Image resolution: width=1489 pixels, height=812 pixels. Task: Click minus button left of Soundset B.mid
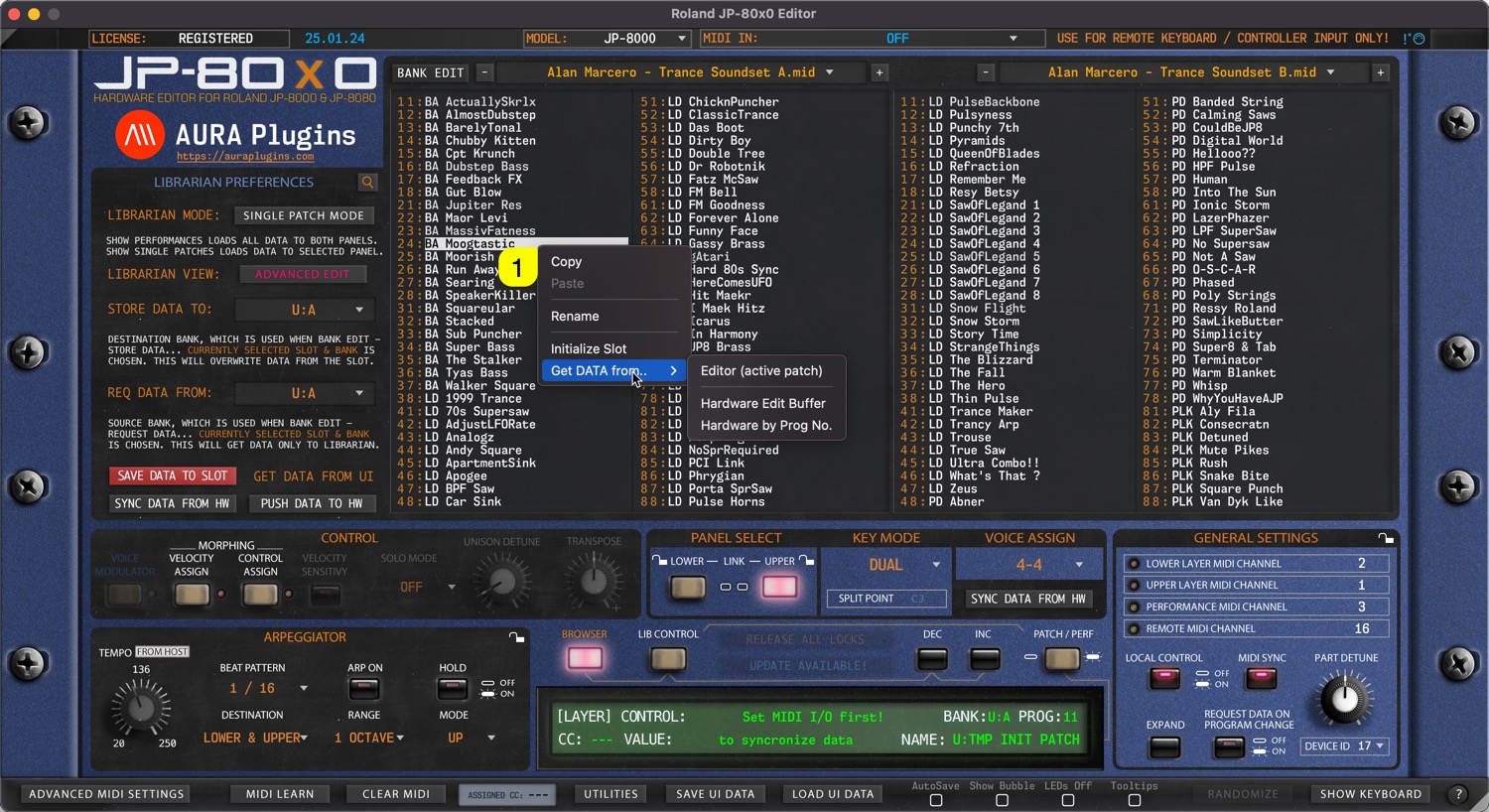point(985,72)
